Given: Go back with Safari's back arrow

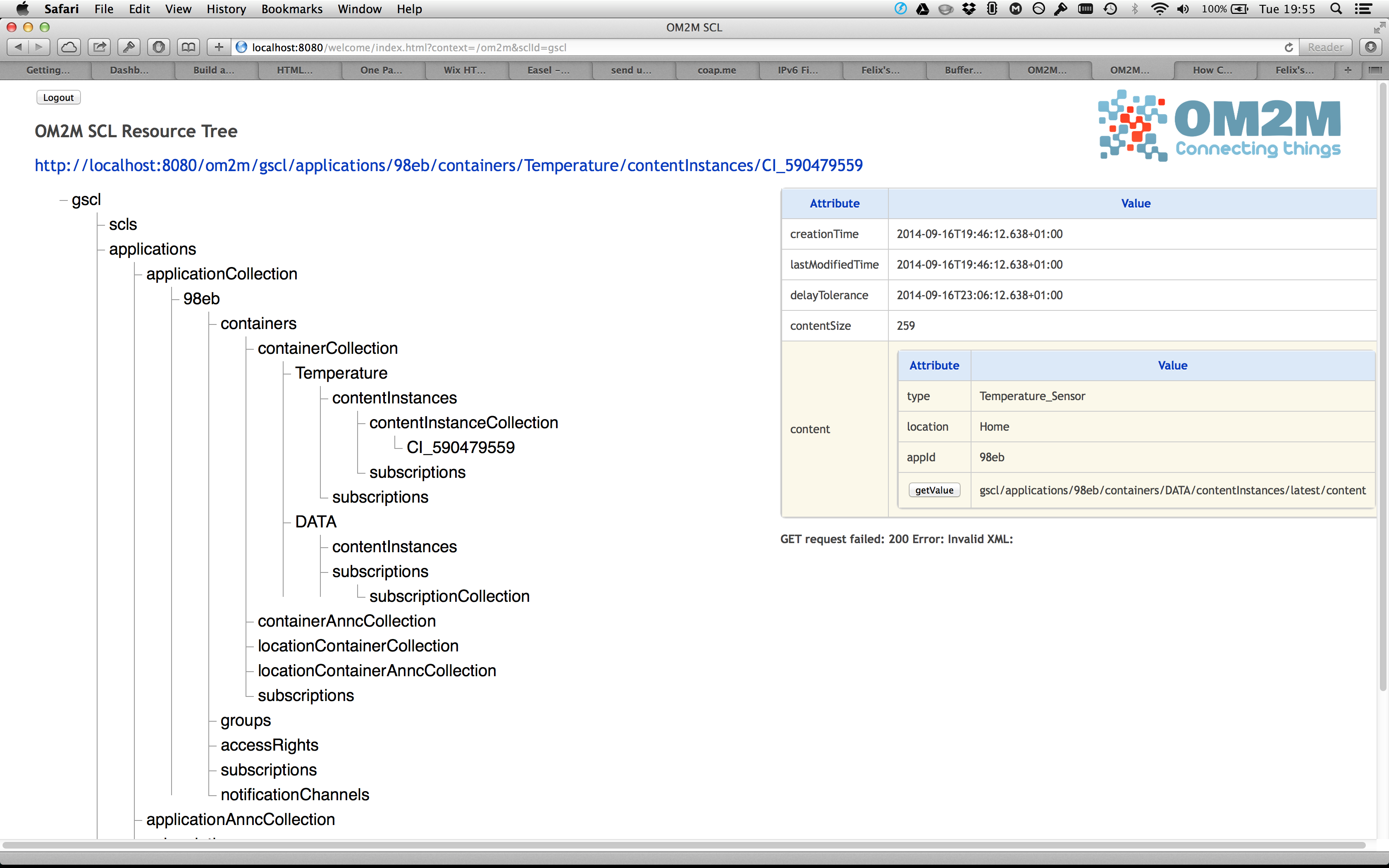Looking at the screenshot, I should click(x=18, y=47).
